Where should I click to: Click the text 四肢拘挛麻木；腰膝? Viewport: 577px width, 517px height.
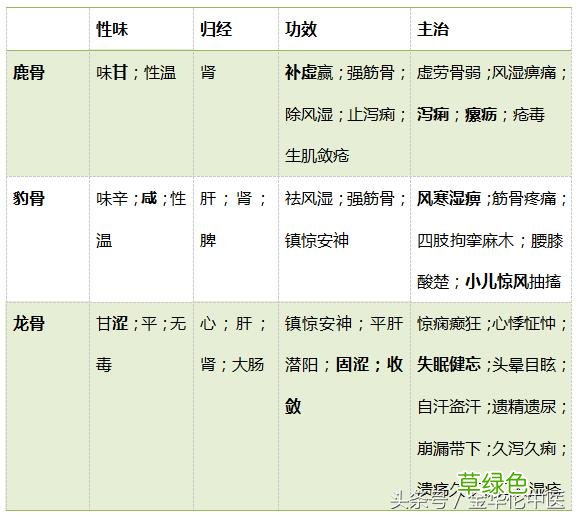click(490, 240)
